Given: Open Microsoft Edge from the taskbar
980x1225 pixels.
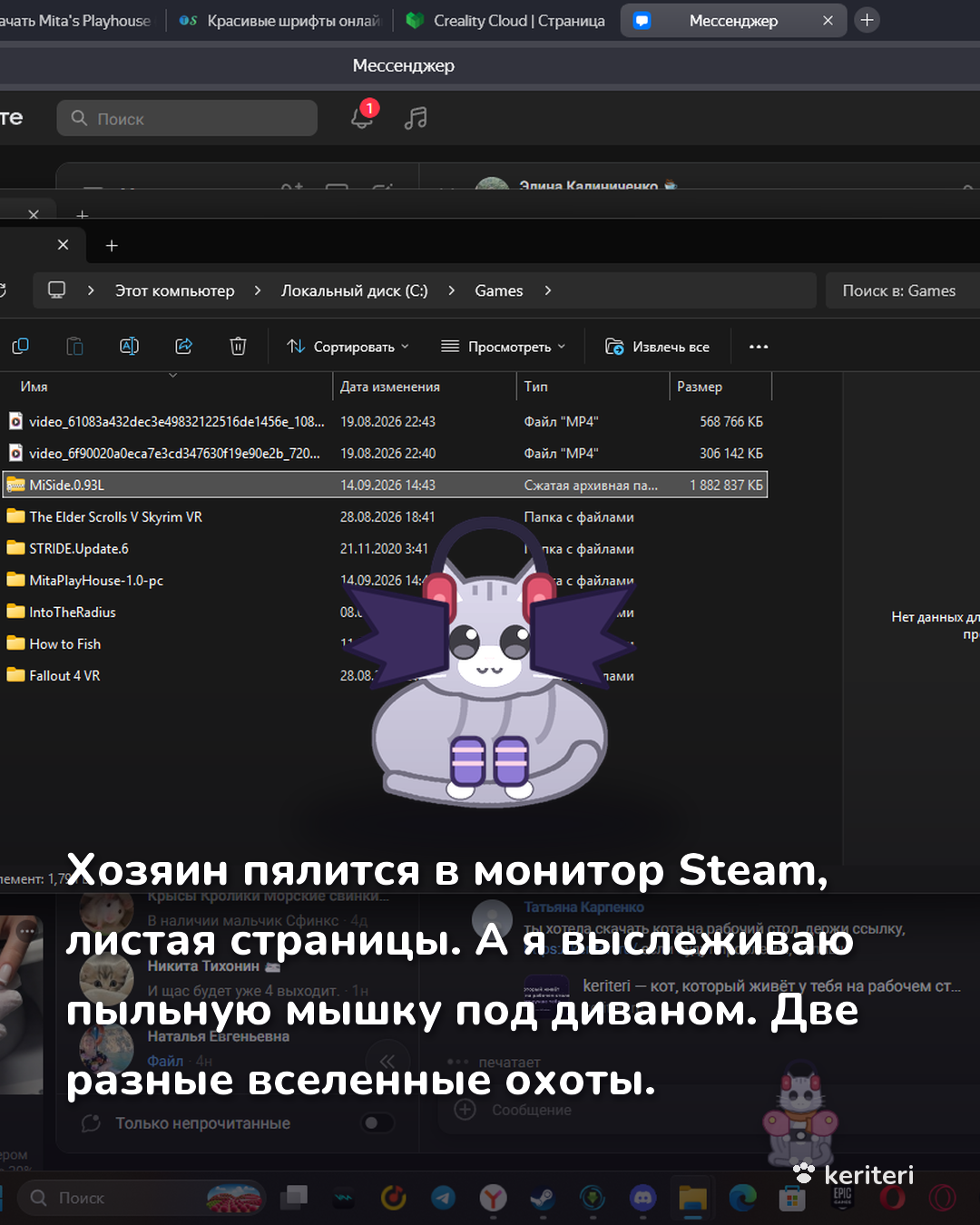Looking at the screenshot, I should 742,1199.
